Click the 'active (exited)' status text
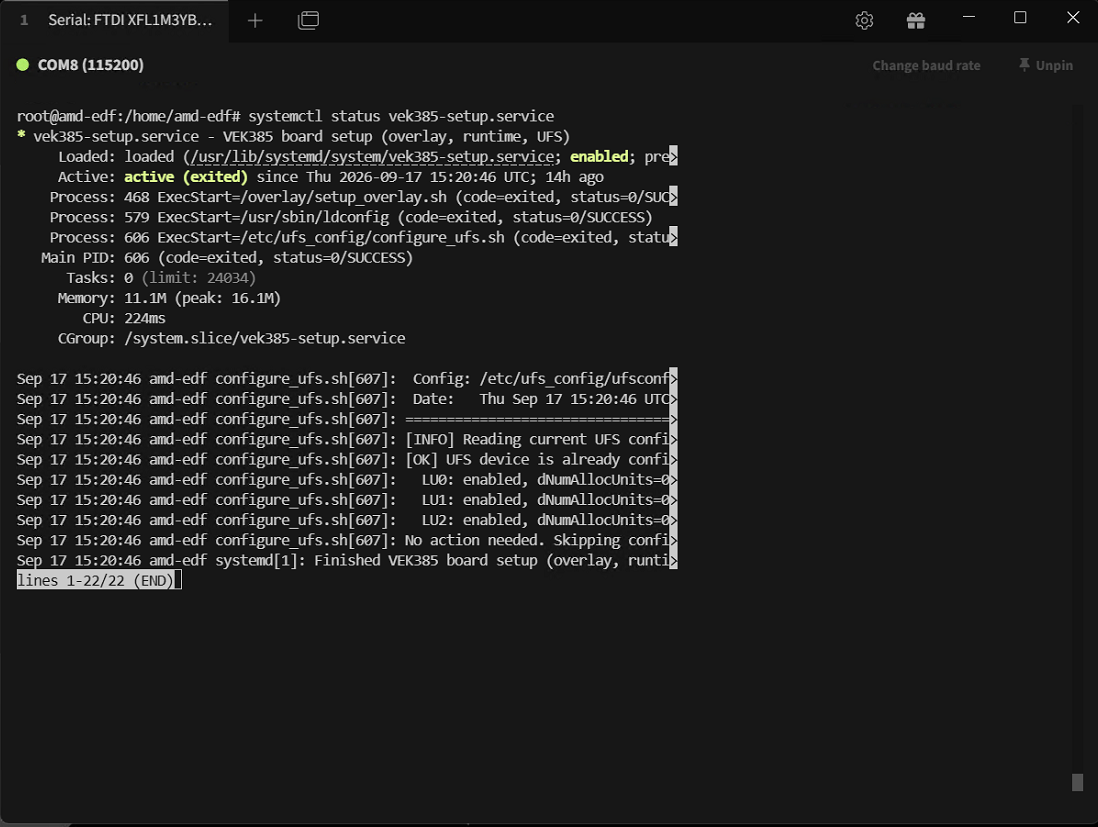The width and height of the screenshot is (1098, 827). pyautogui.click(x=186, y=176)
